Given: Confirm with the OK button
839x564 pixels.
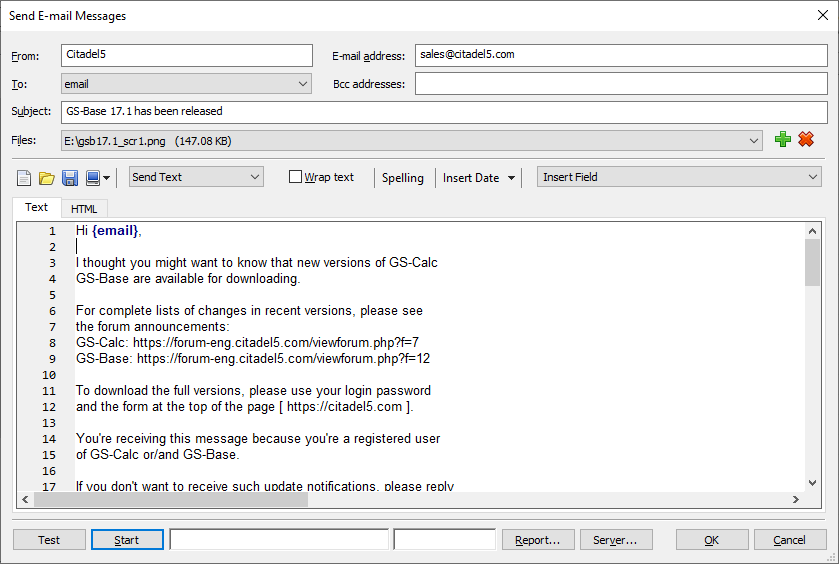Looking at the screenshot, I should pyautogui.click(x=712, y=540).
